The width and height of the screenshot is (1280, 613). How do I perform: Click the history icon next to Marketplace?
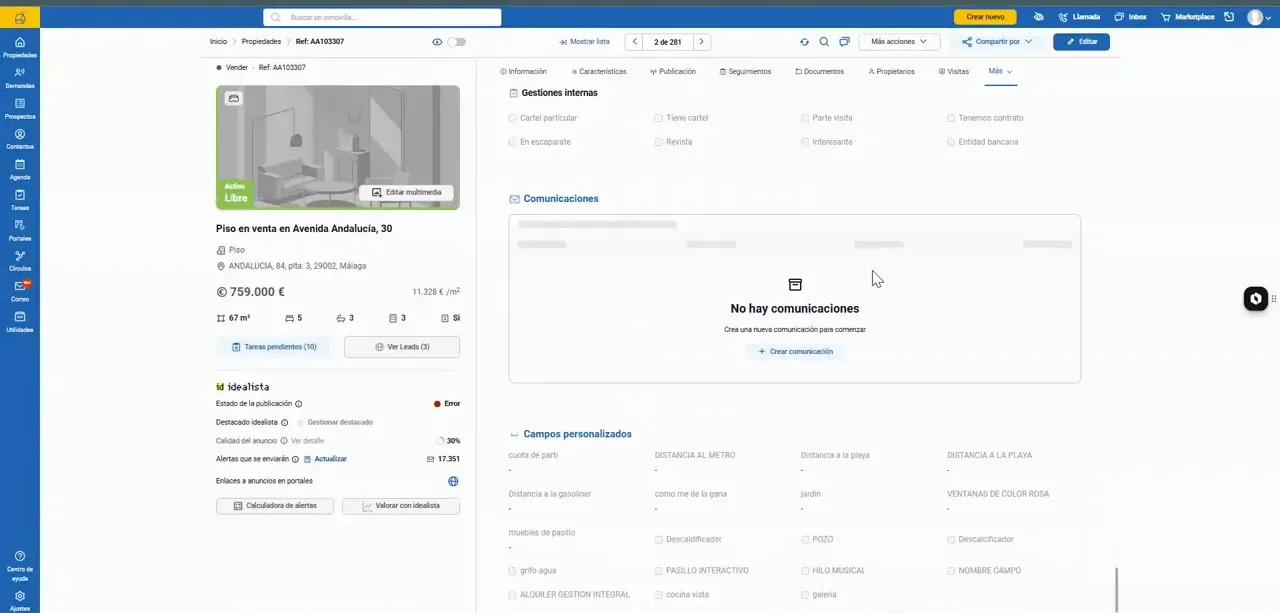pos(1229,17)
